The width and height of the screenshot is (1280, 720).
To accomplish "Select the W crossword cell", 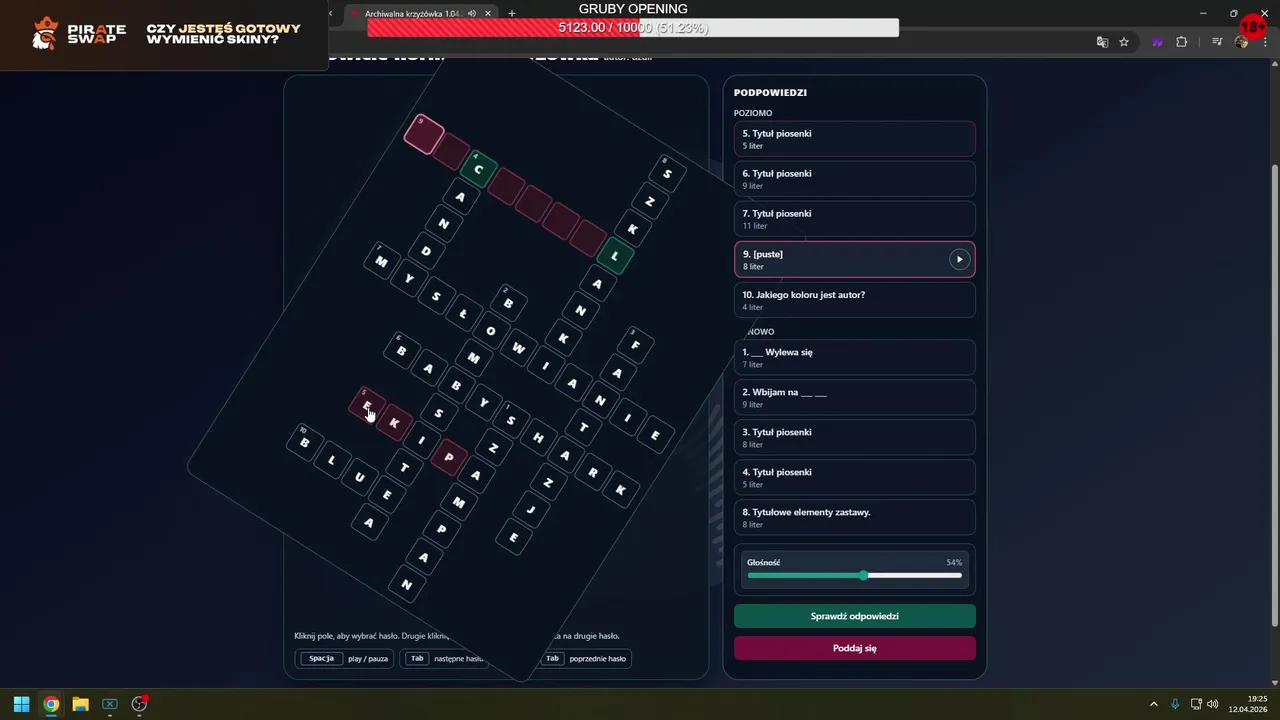I will pos(518,348).
